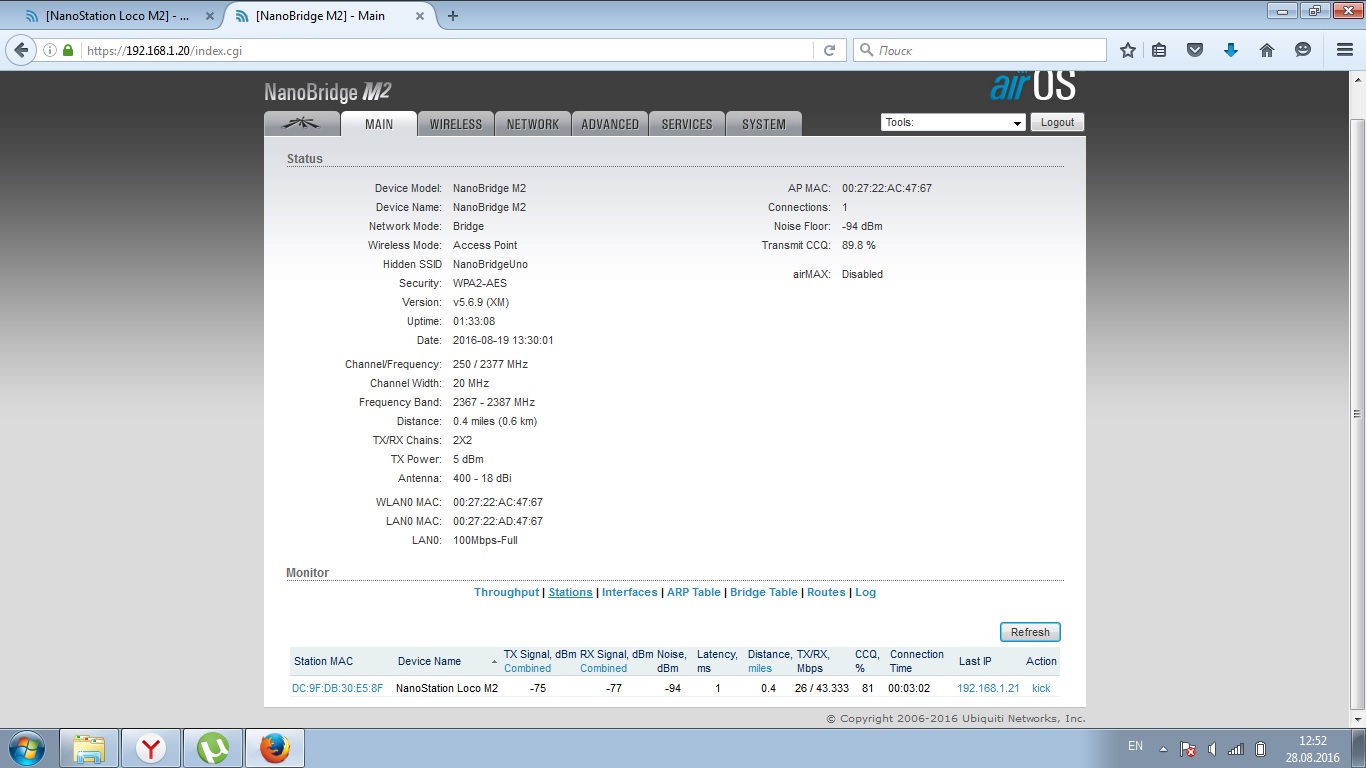
Task: Open a new browser tab with plus
Action: tap(453, 16)
